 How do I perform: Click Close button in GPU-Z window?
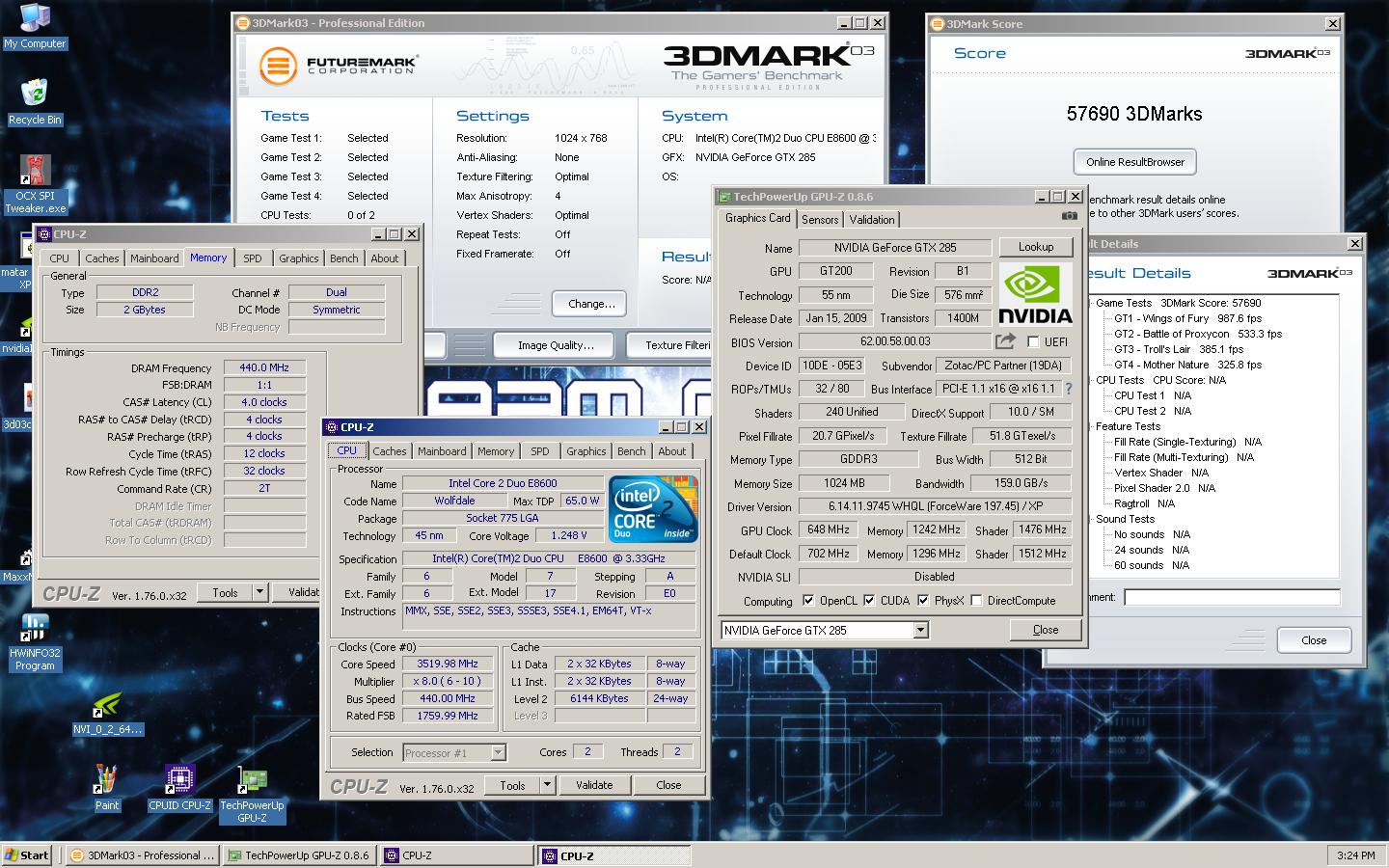click(1046, 630)
